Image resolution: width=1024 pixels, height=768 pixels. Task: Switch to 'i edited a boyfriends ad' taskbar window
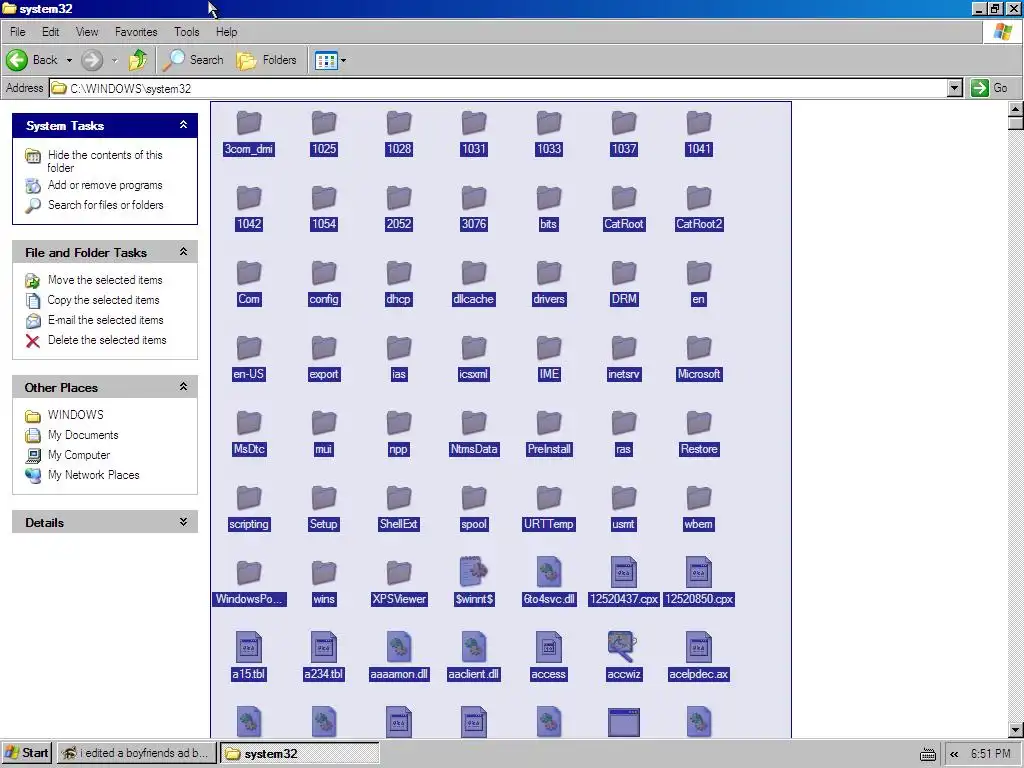136,753
